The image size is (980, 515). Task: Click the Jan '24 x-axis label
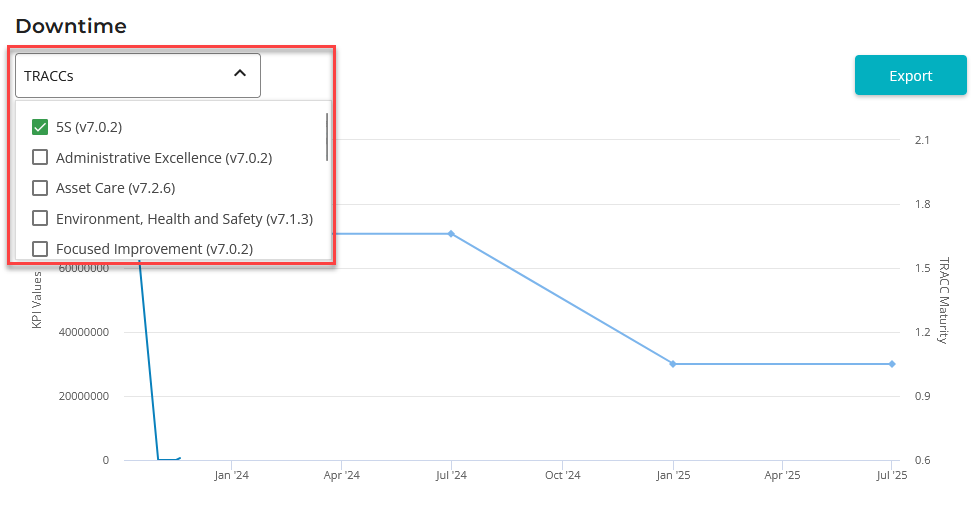pyautogui.click(x=231, y=476)
